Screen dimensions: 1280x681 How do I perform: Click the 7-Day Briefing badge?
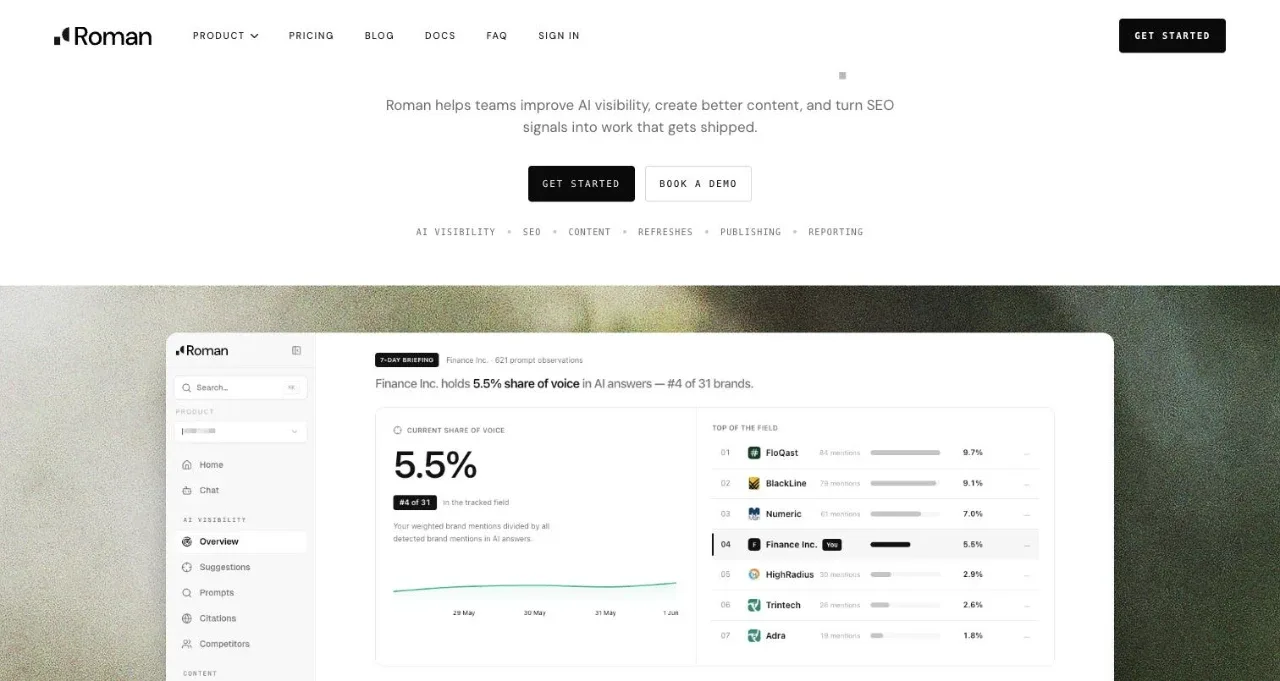(x=407, y=360)
